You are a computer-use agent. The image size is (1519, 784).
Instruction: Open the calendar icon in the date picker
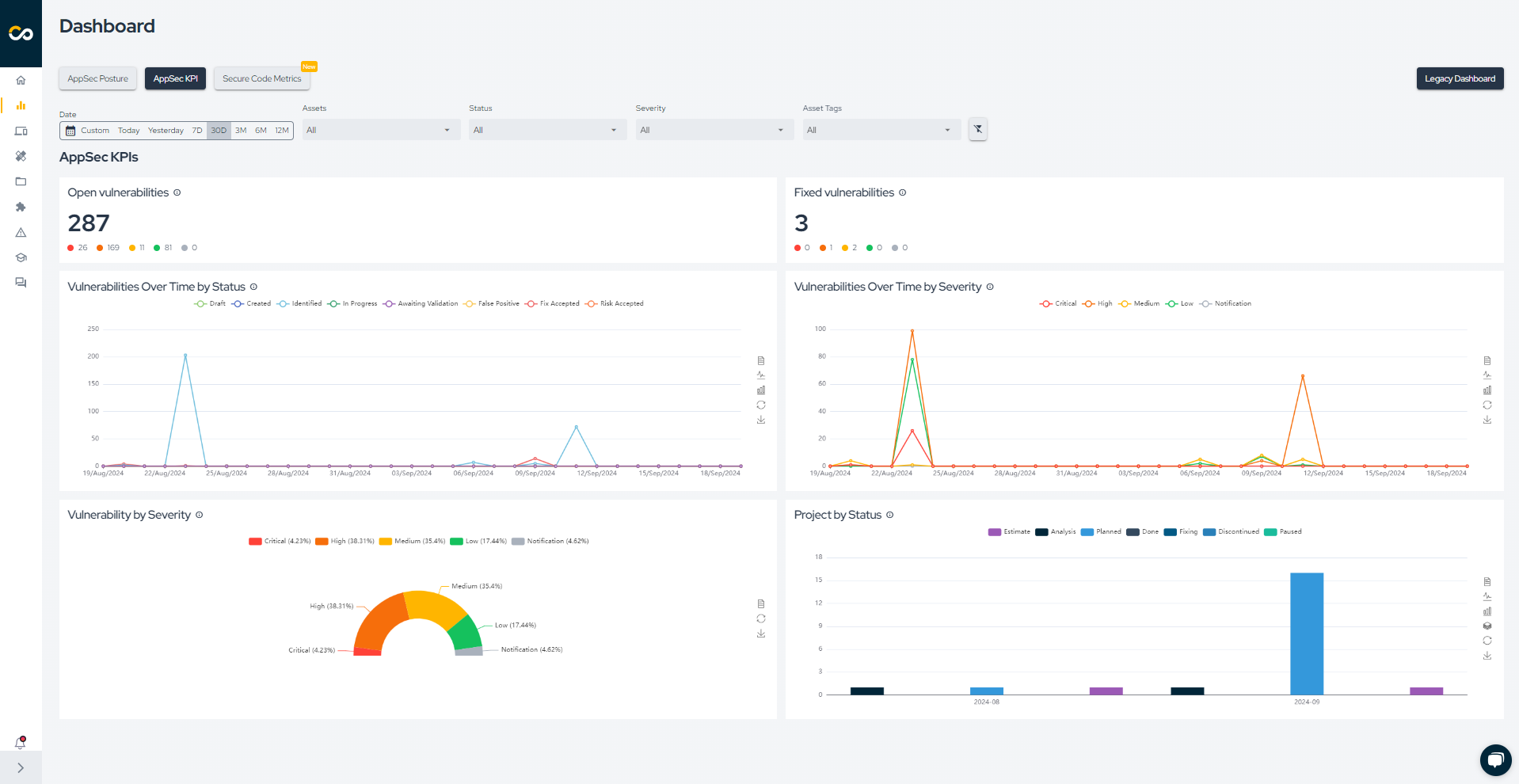[x=70, y=131]
